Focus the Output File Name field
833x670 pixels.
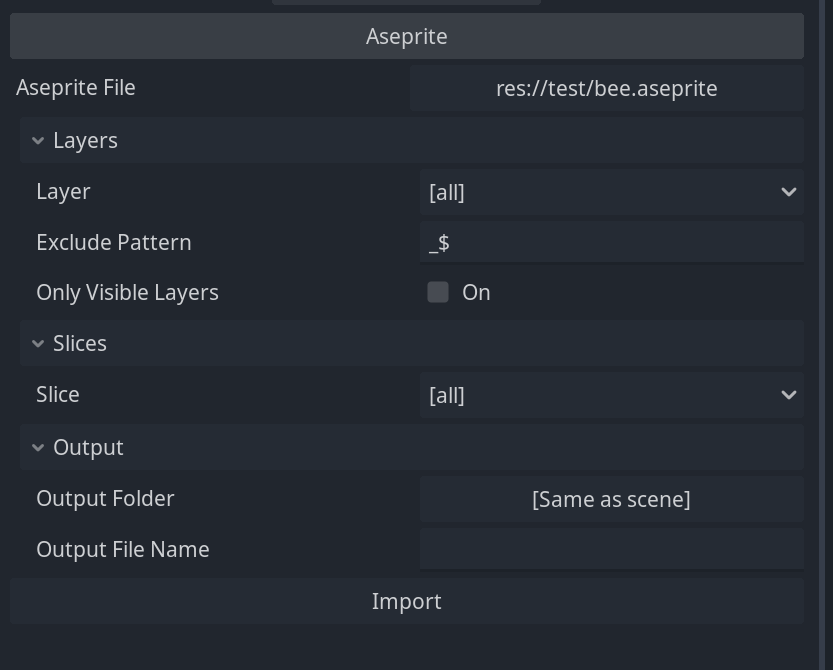tap(611, 549)
